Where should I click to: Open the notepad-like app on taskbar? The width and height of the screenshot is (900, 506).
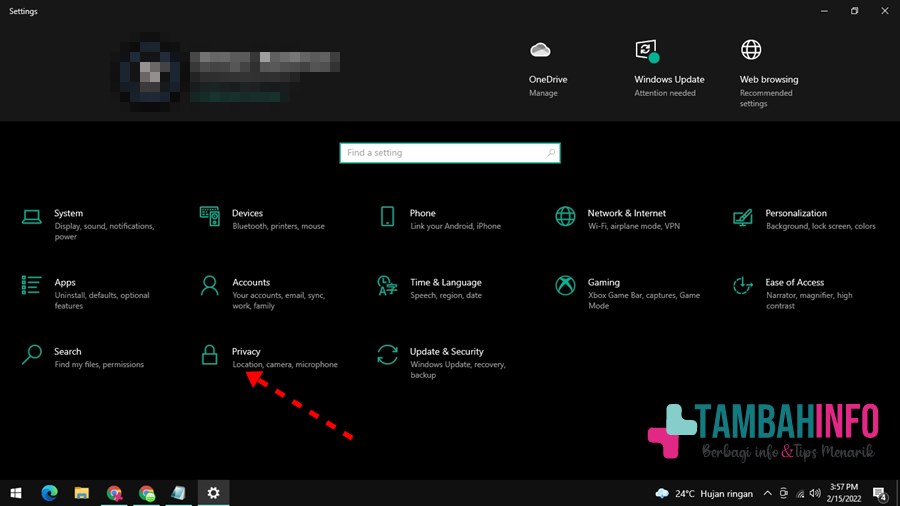pos(179,493)
